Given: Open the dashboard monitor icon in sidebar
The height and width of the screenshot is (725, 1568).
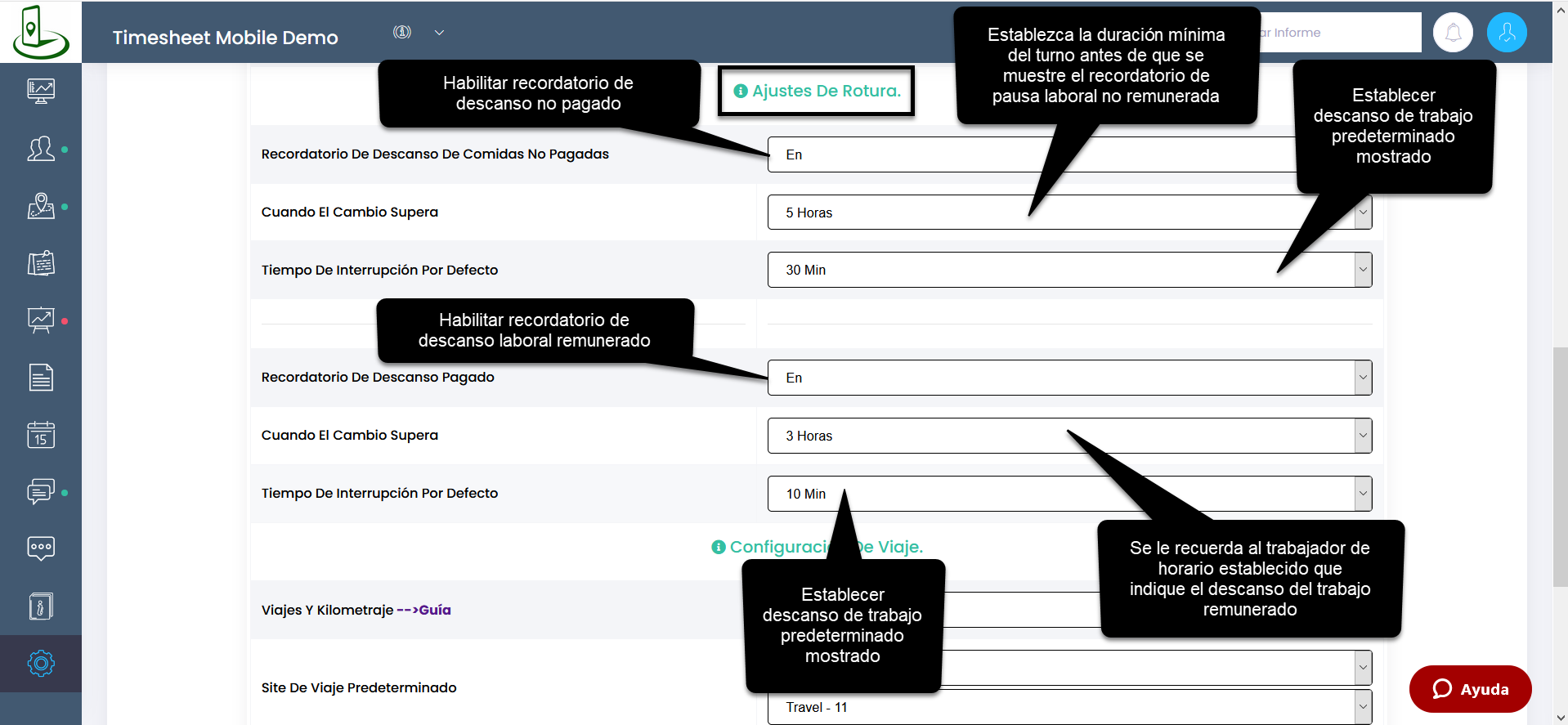Looking at the screenshot, I should pyautogui.click(x=41, y=90).
